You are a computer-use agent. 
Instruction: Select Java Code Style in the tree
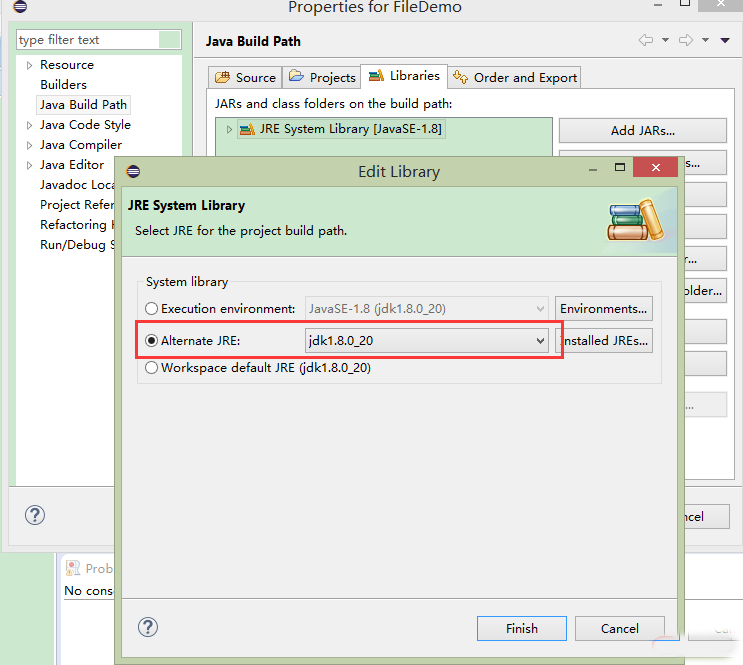[85, 125]
